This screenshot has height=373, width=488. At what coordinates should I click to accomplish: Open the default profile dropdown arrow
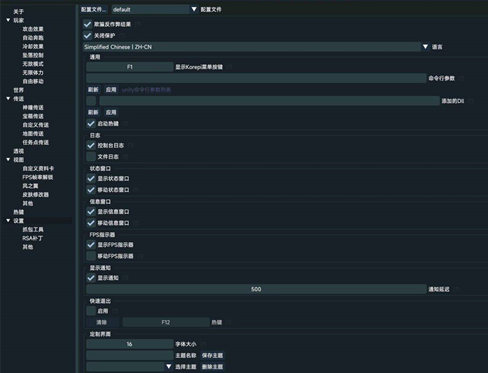pyautogui.click(x=194, y=9)
